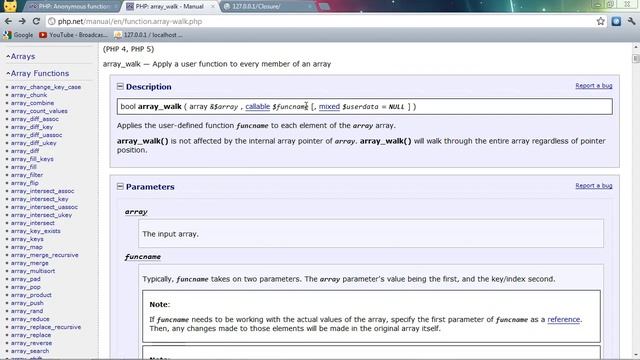Open the Google bookmark
This screenshot has width=640, height=360.
coord(18,35)
